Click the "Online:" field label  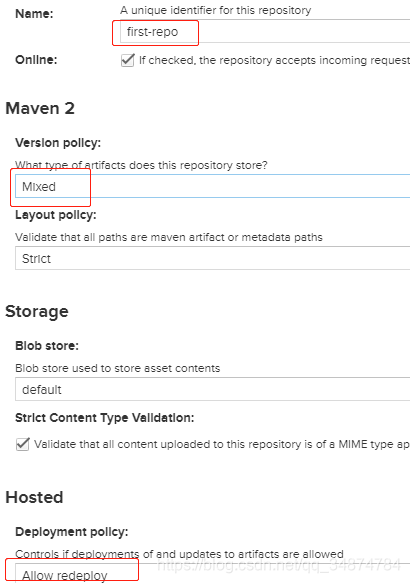pyautogui.click(x=36, y=59)
